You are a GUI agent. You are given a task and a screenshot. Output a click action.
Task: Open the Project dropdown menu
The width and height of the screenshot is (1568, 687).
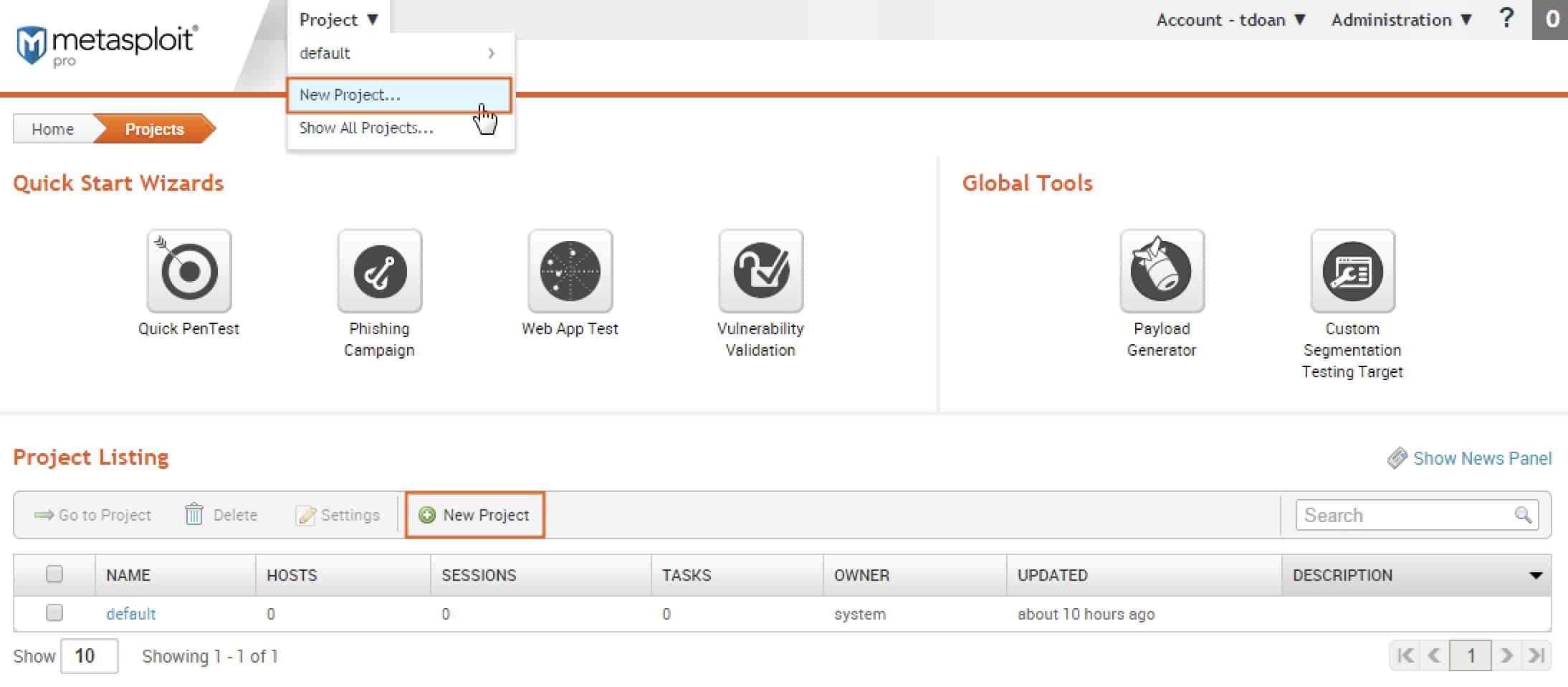pyautogui.click(x=338, y=19)
